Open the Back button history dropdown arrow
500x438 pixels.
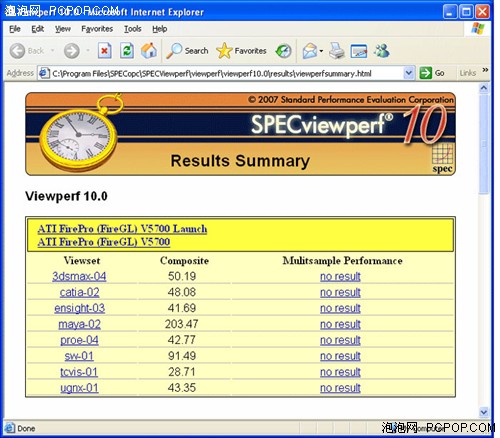tap(53, 51)
